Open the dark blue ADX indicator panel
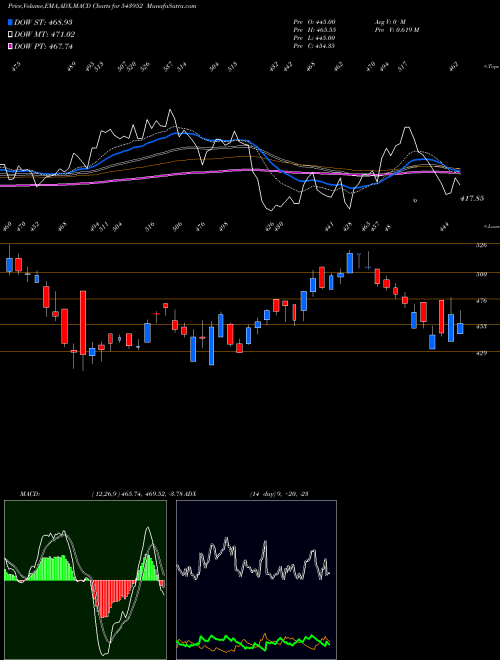The width and height of the screenshot is (500, 660). [x=256, y=580]
